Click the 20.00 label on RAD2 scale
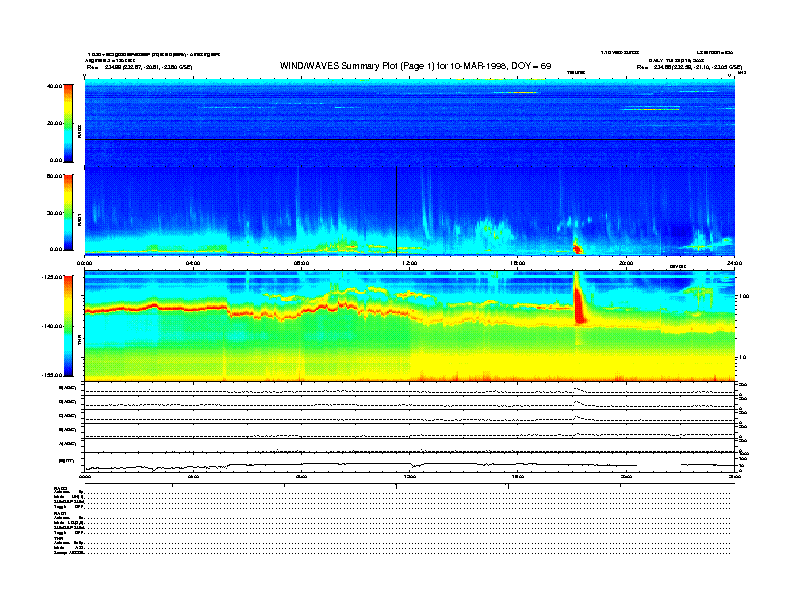The width and height of the screenshot is (792, 612). pyautogui.click(x=54, y=123)
